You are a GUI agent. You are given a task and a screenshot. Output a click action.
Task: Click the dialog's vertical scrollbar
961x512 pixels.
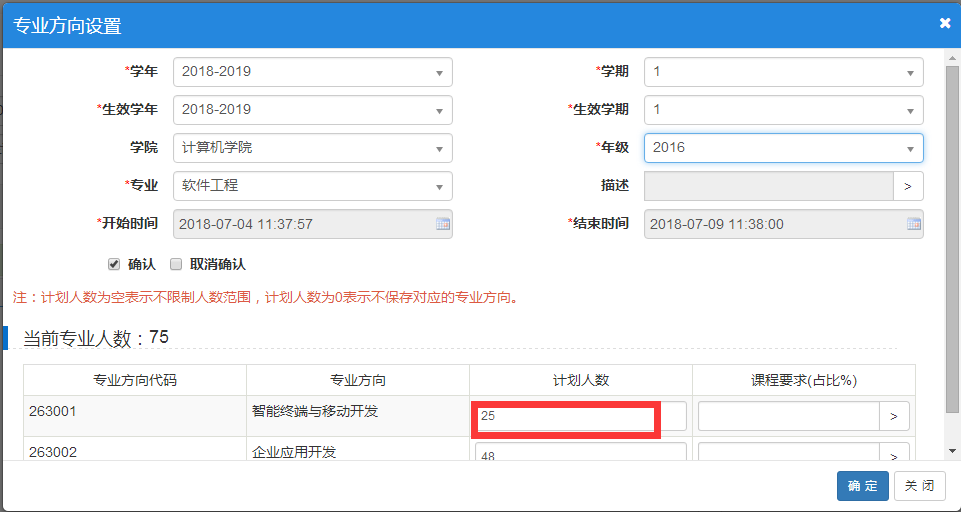[x=952, y=240]
